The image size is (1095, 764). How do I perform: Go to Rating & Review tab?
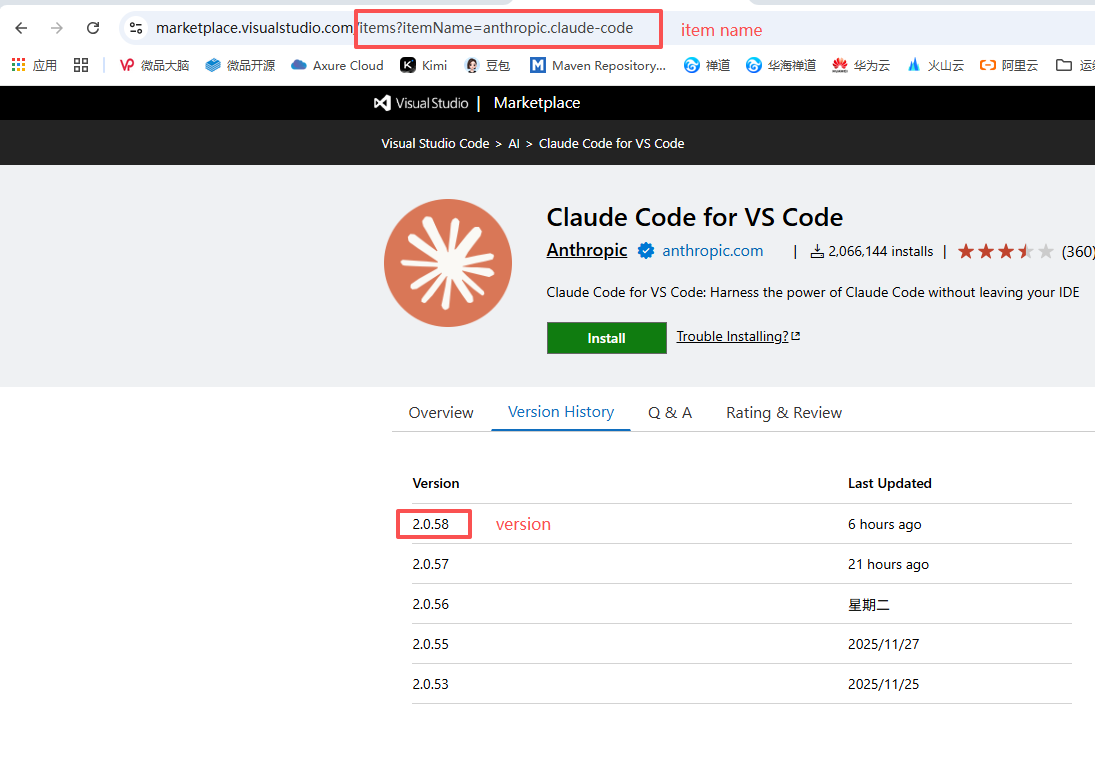783,412
